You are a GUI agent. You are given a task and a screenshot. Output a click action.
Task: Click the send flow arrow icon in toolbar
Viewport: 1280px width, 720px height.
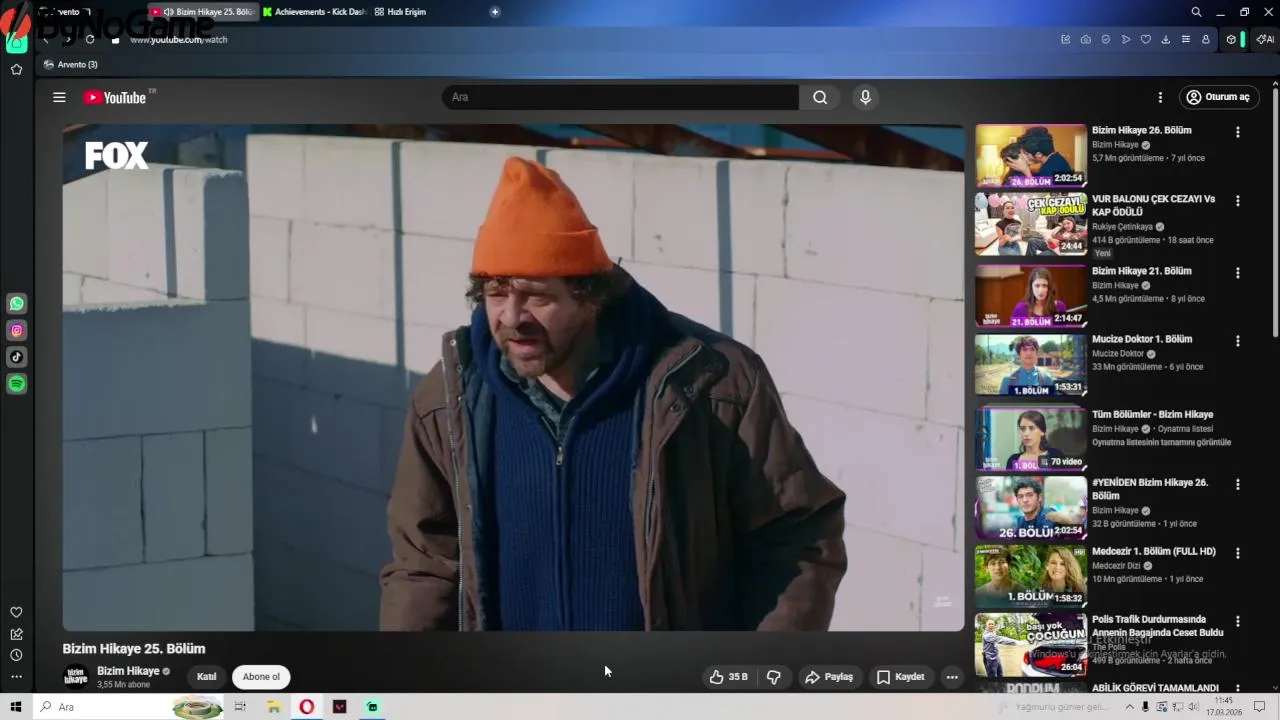[x=1126, y=39]
